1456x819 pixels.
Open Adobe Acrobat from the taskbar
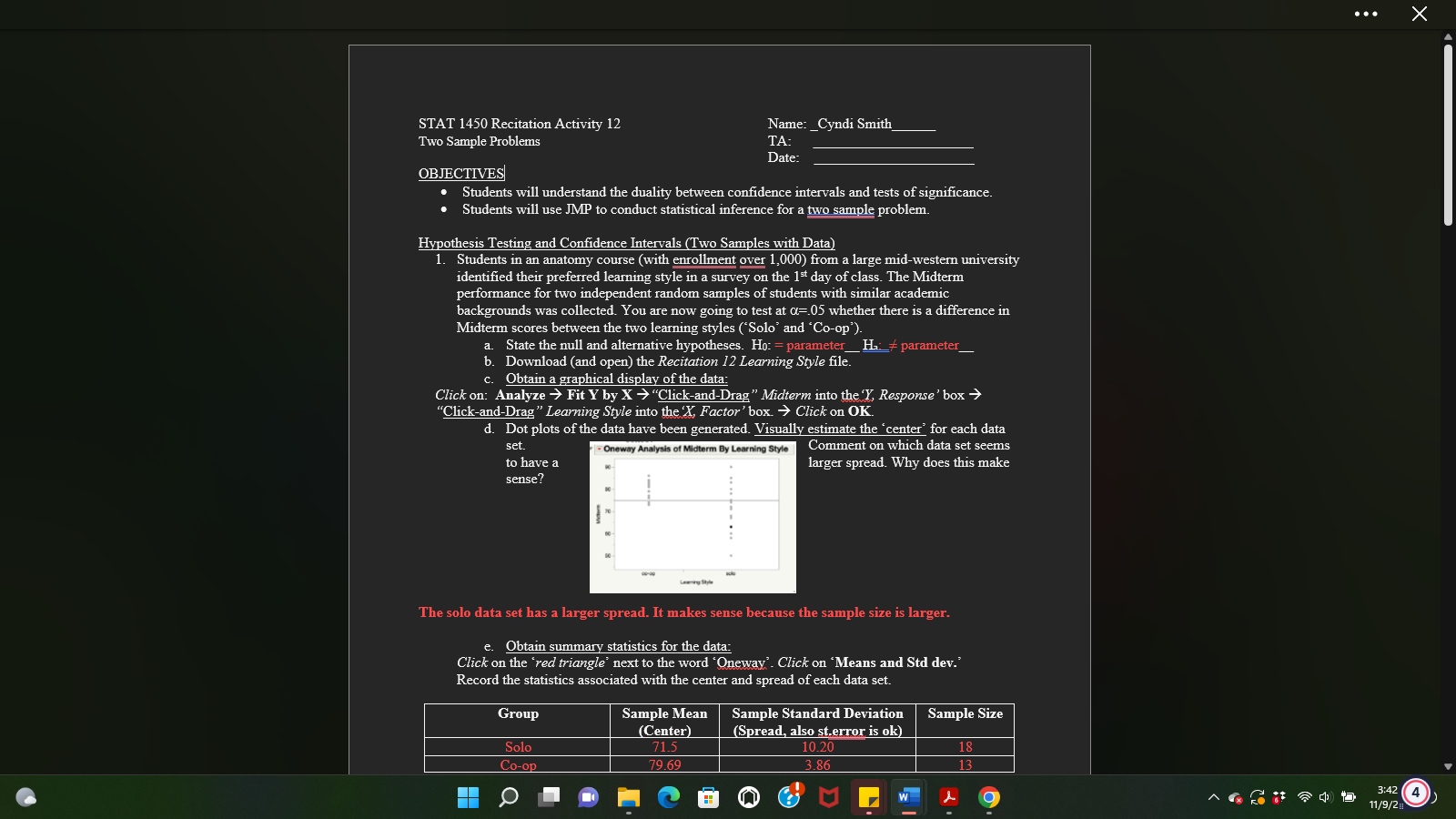point(949,797)
